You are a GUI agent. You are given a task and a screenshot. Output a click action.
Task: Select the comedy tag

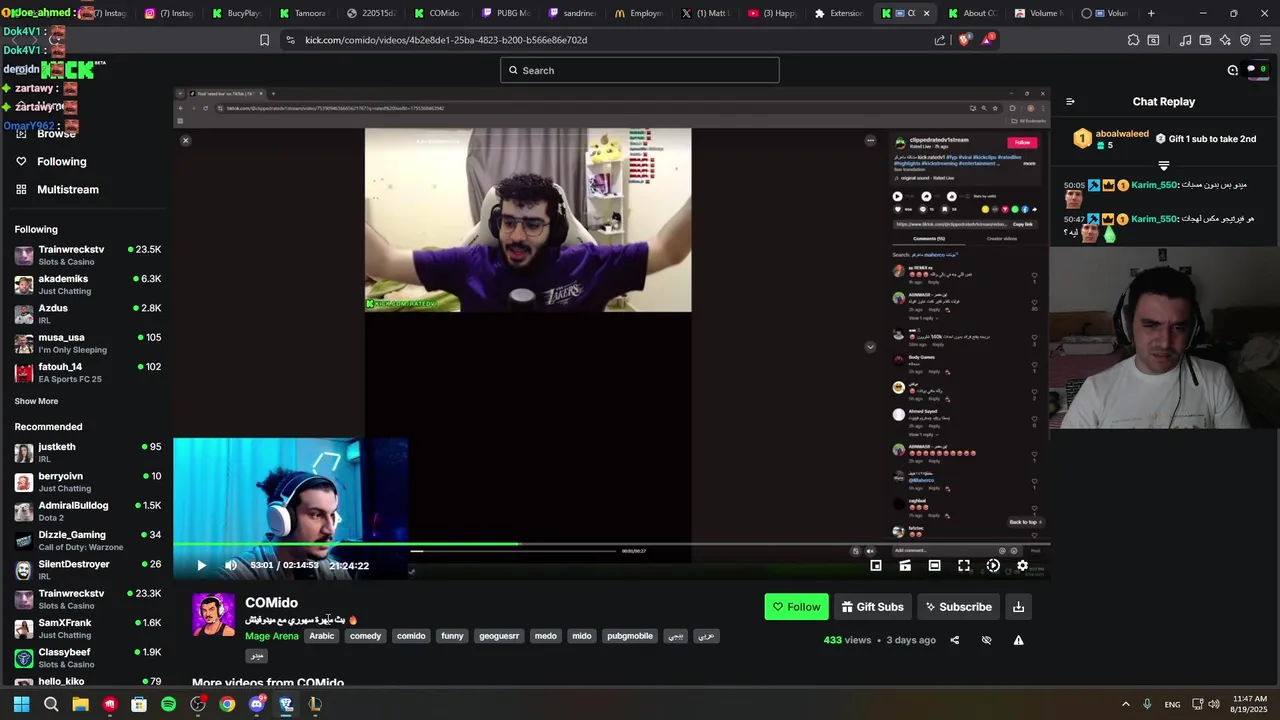coord(365,636)
